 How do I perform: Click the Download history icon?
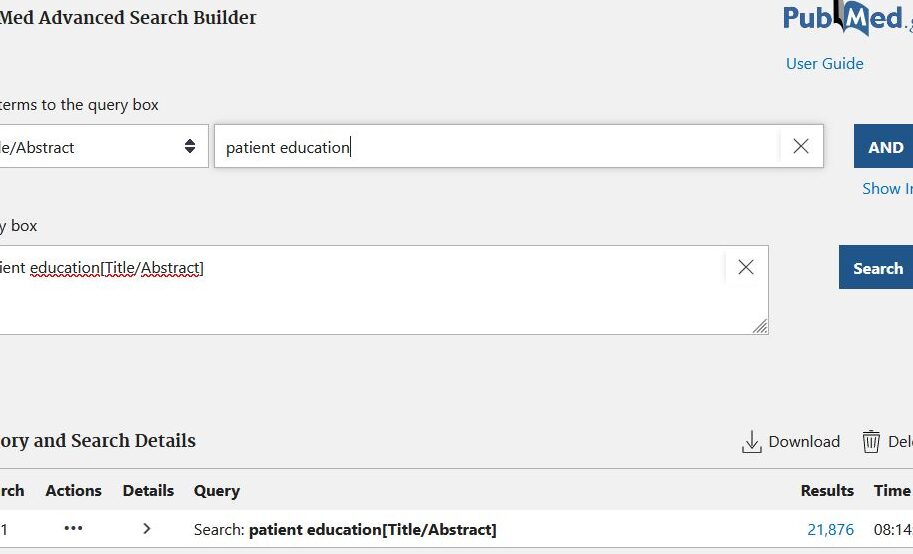point(752,442)
